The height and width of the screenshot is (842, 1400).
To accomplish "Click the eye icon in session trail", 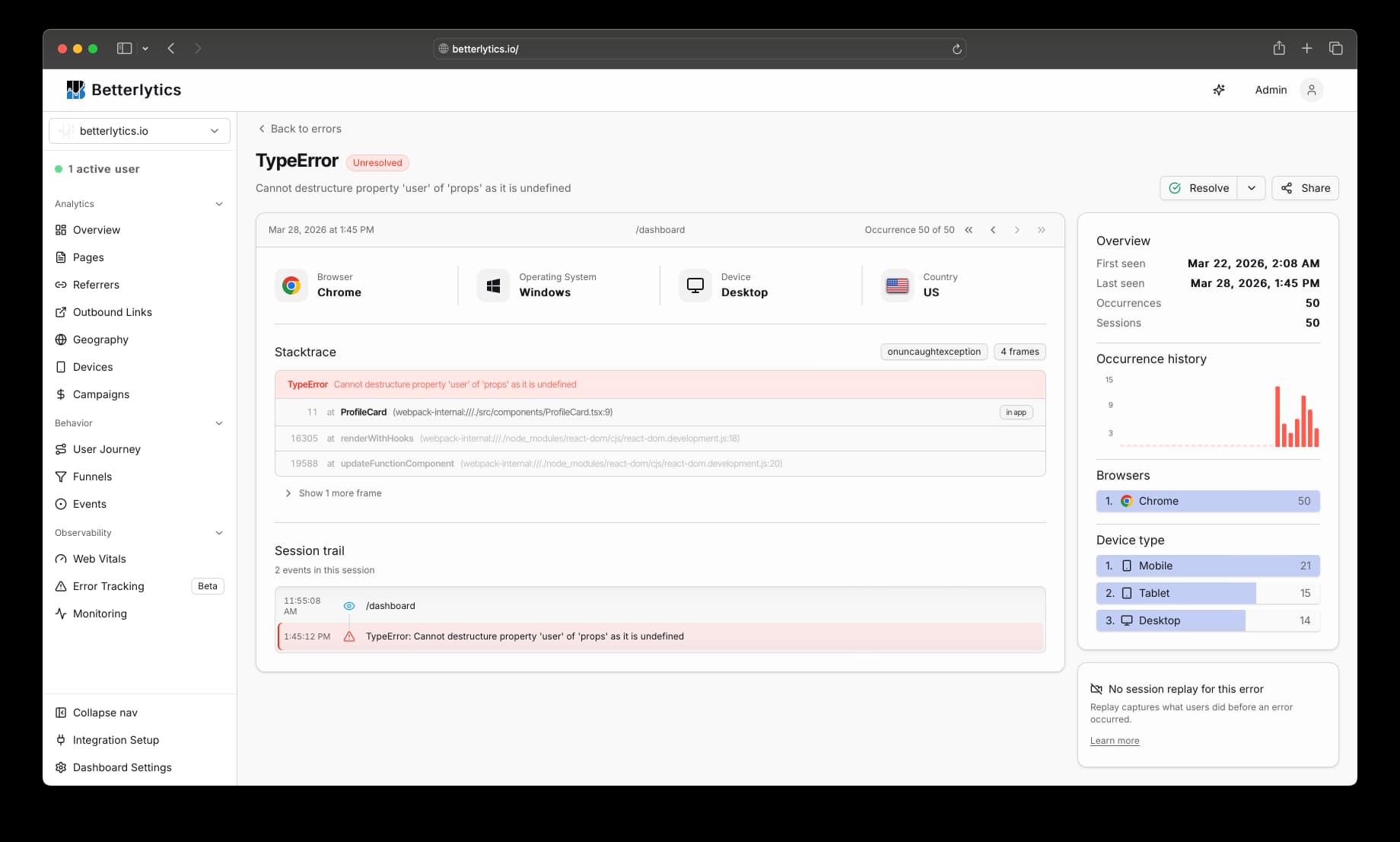I will coord(349,606).
